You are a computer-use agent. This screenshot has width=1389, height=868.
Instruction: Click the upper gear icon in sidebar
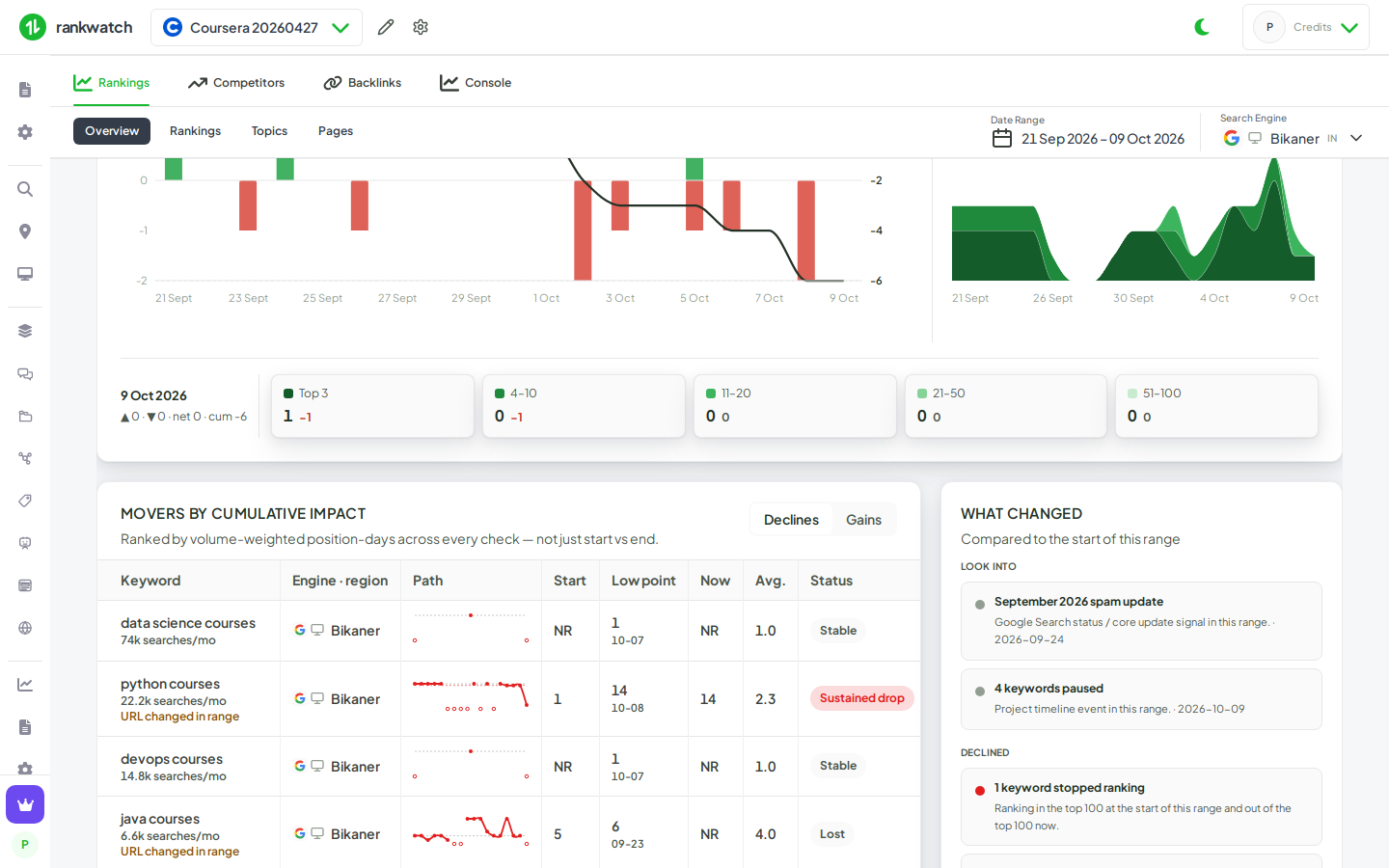click(25, 132)
